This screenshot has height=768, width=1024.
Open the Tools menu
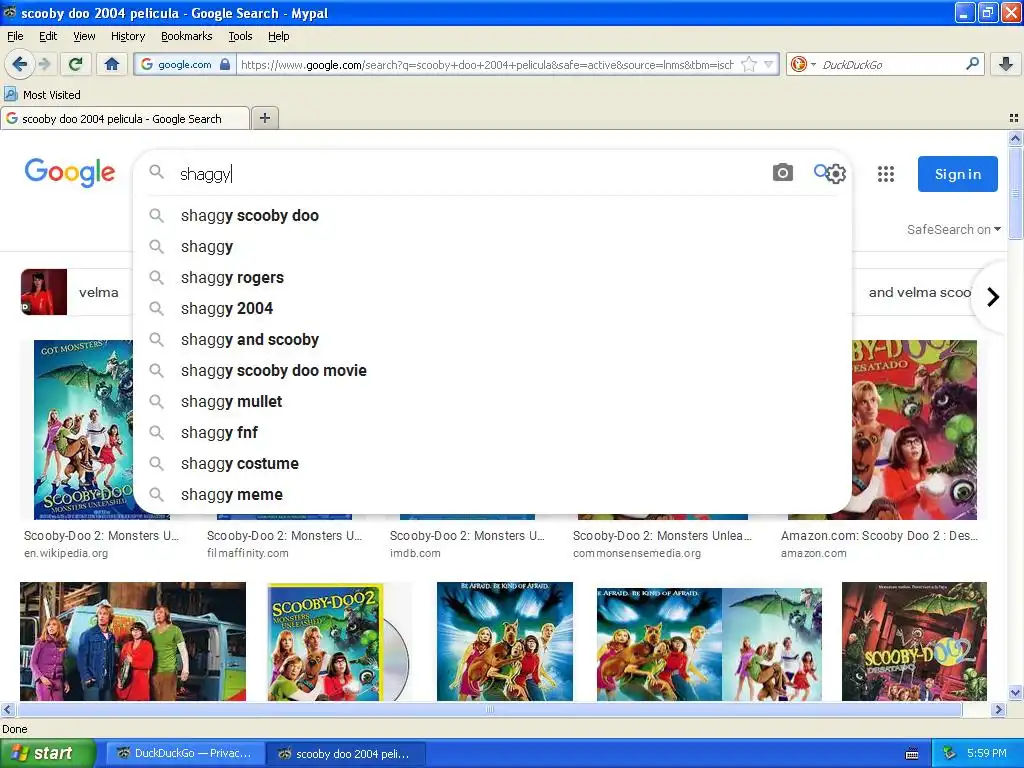[x=240, y=36]
